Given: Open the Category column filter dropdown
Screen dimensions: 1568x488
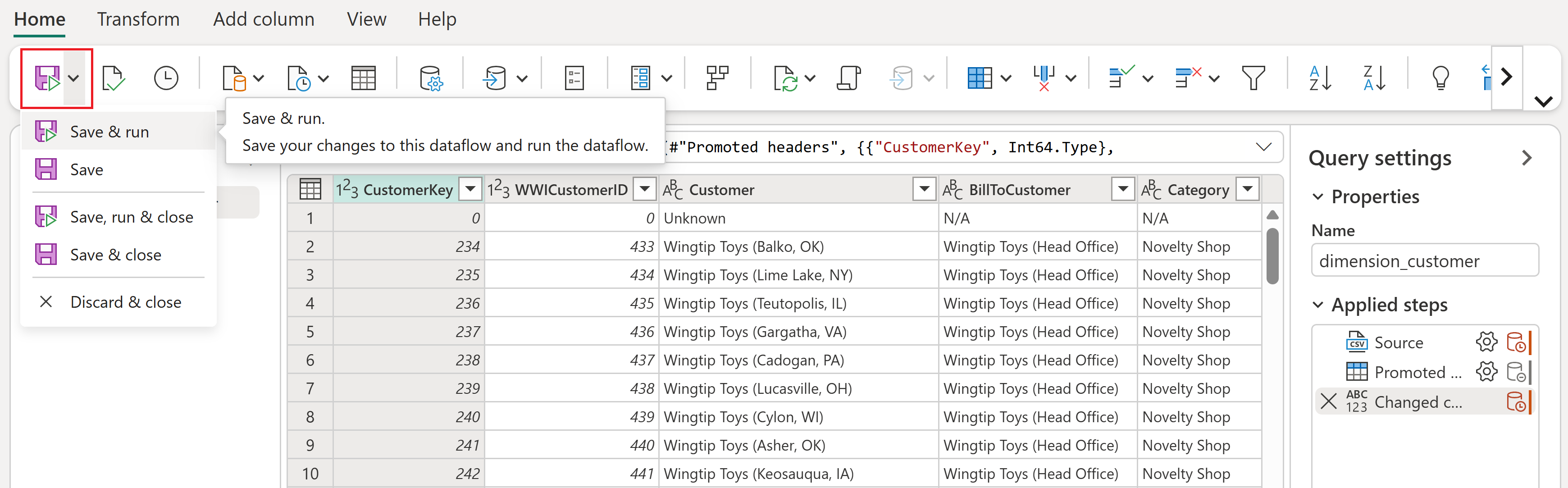Looking at the screenshot, I should 1247,189.
